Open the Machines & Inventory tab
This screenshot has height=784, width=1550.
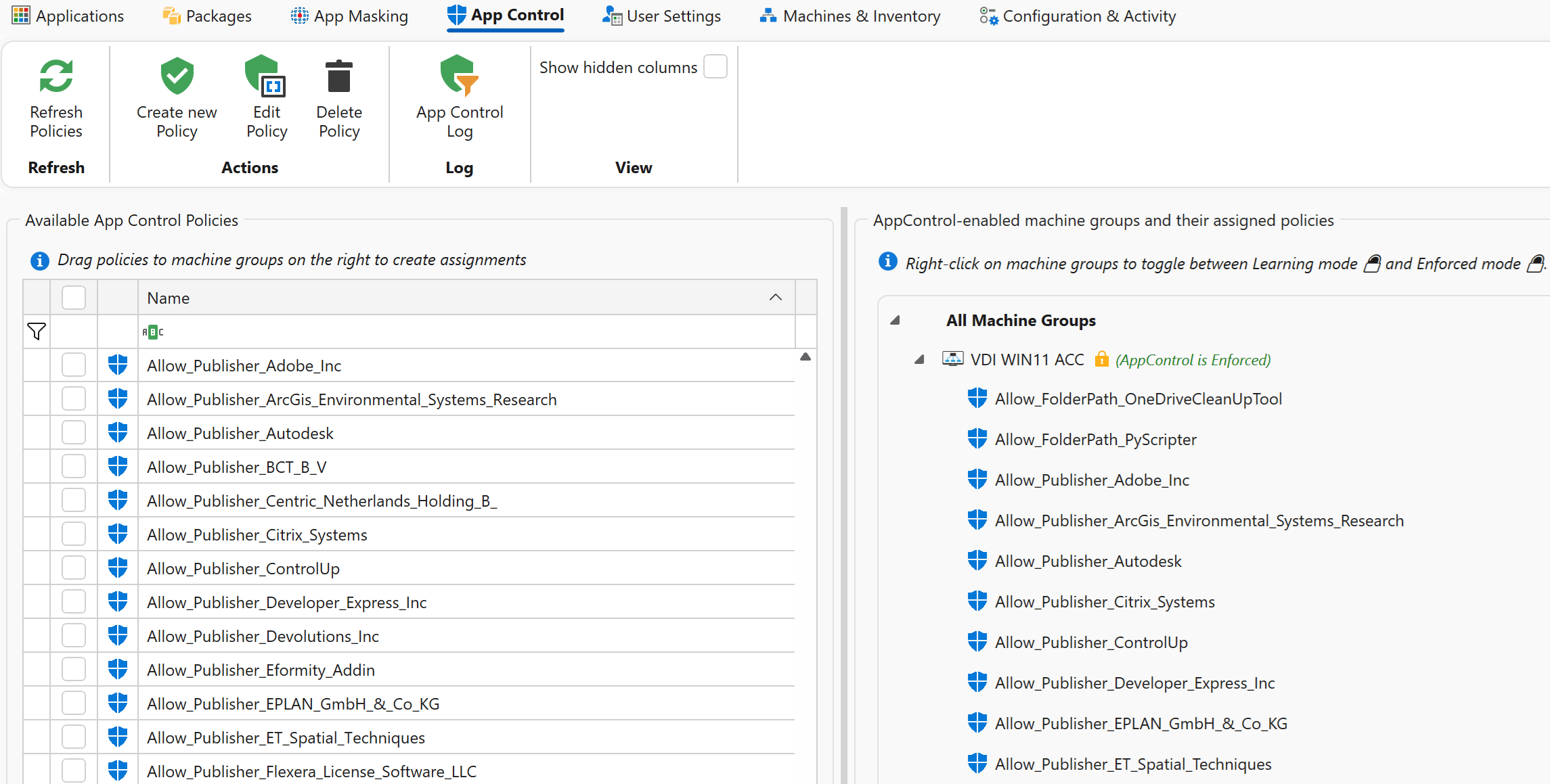point(850,16)
